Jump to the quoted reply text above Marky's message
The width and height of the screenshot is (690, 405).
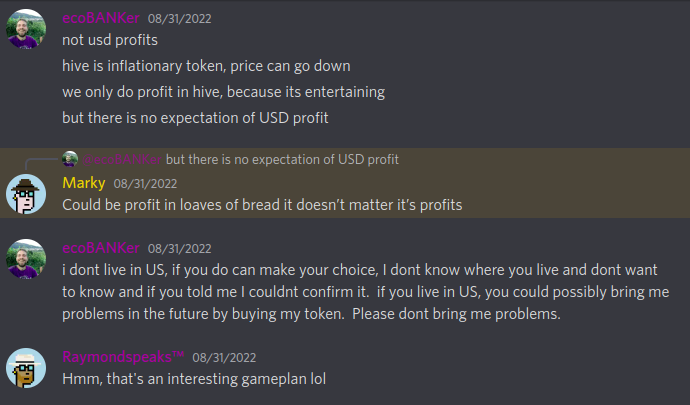click(x=282, y=159)
